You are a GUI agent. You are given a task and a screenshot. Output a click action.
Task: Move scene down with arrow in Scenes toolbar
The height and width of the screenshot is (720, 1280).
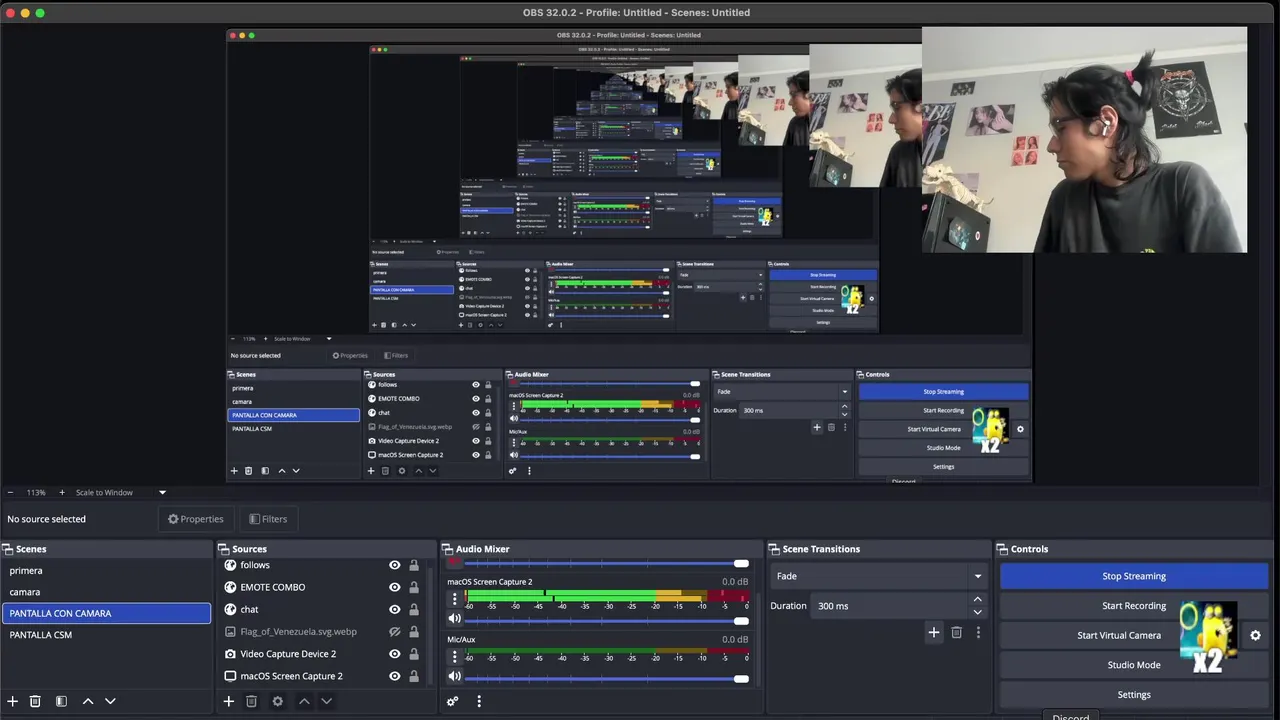click(x=110, y=702)
